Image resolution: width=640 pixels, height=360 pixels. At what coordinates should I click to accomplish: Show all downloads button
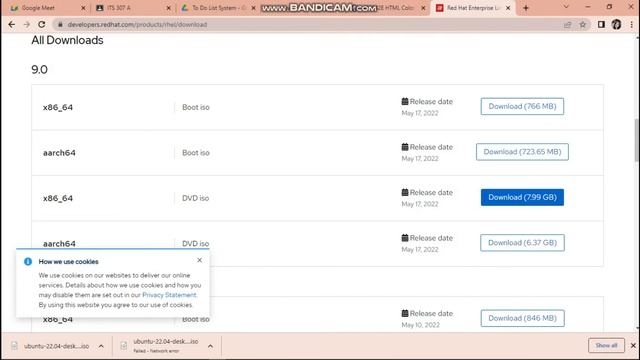click(x=606, y=346)
